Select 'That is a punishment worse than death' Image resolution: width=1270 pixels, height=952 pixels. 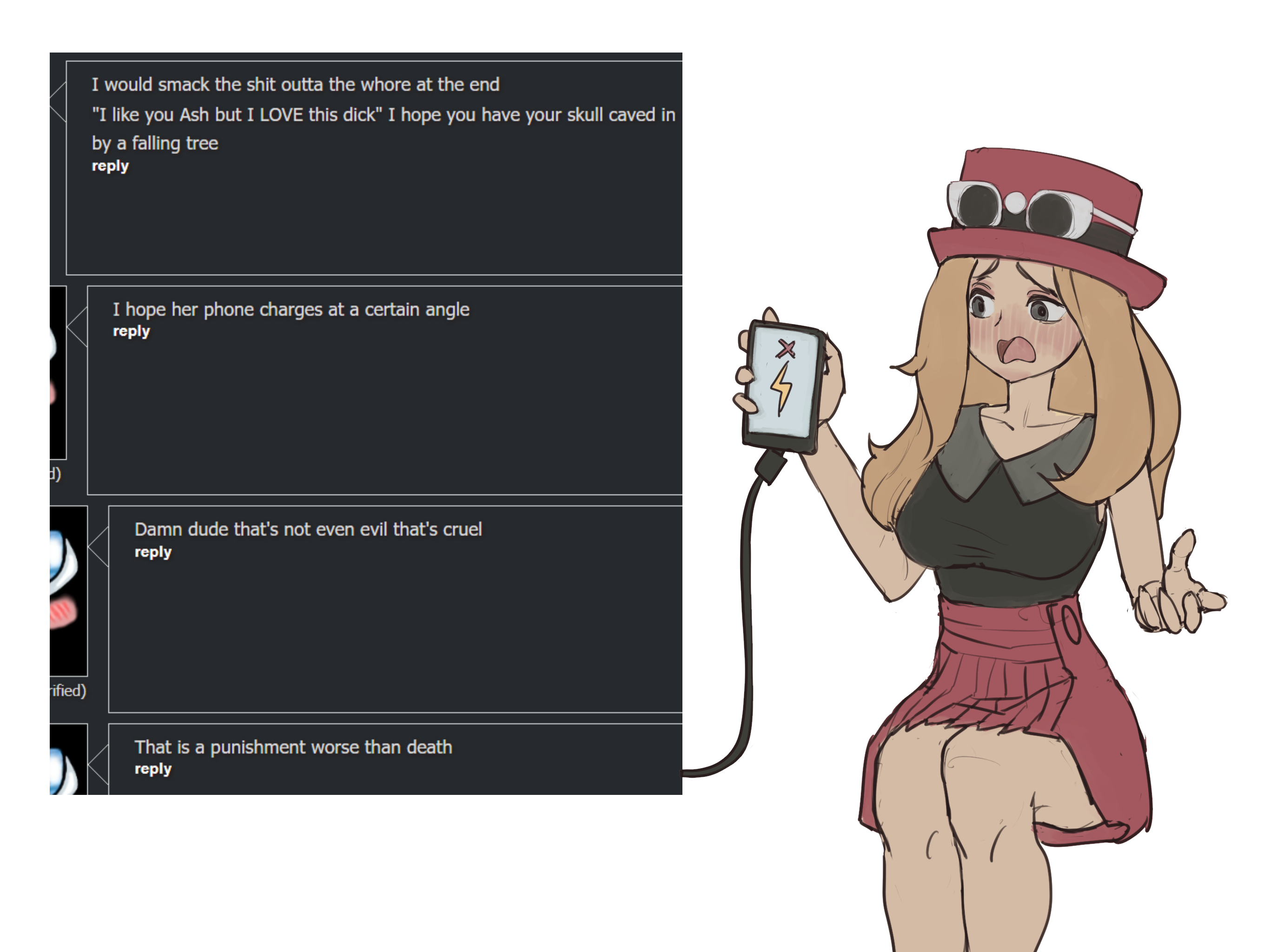[x=293, y=747]
